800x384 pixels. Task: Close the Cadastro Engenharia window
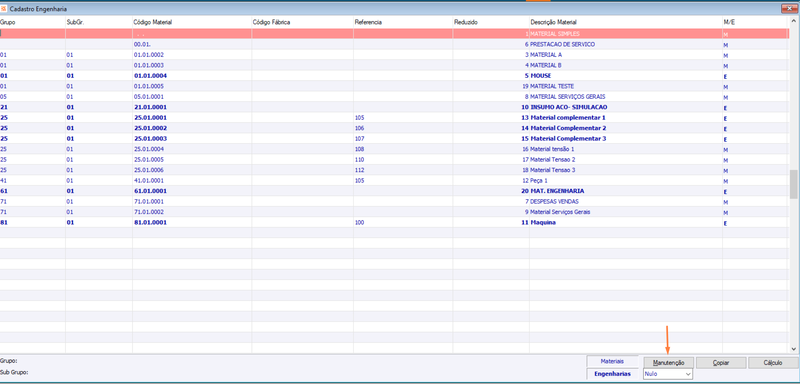789,9
